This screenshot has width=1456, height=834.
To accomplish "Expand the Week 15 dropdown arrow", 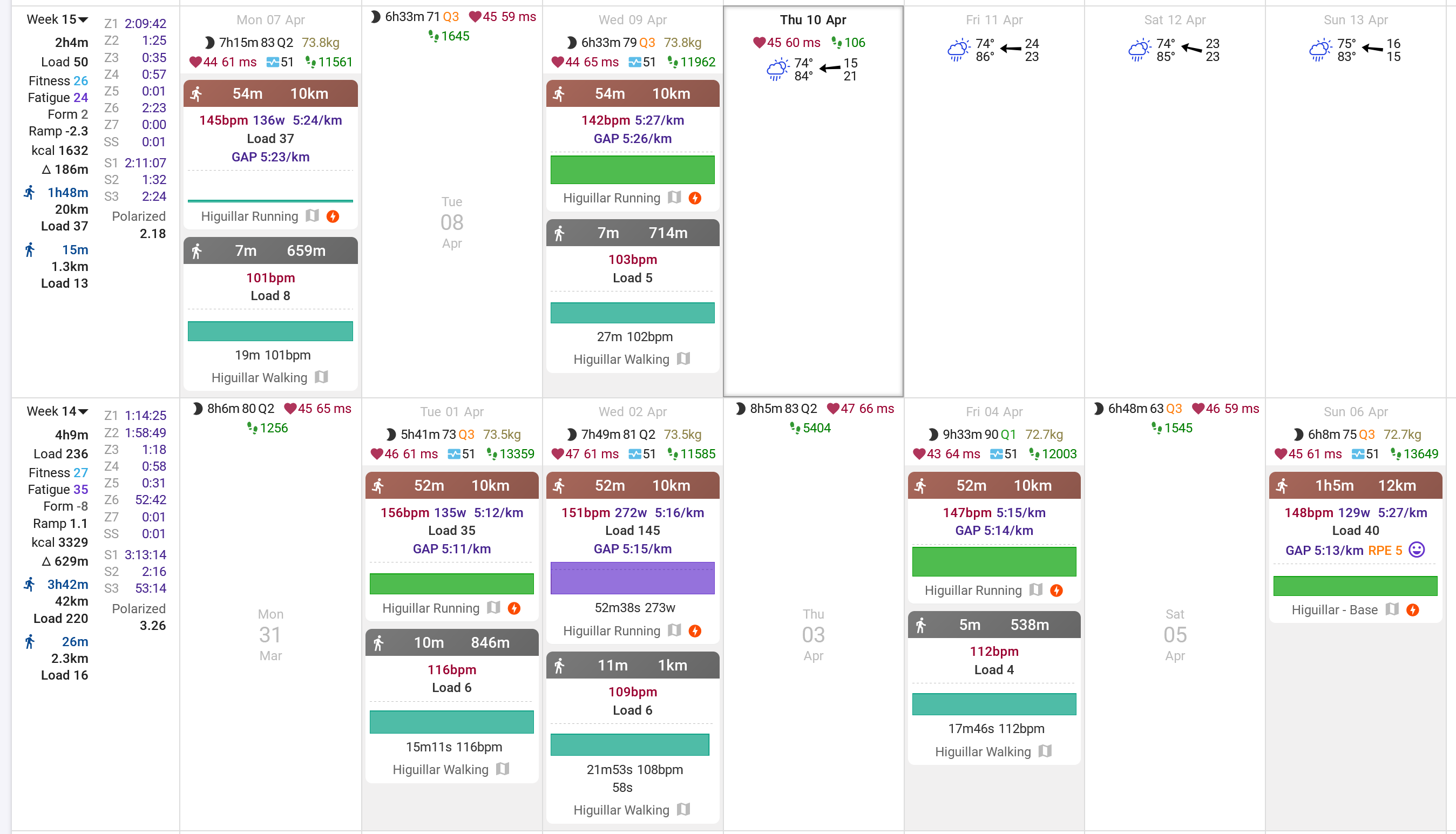I will tap(84, 20).
